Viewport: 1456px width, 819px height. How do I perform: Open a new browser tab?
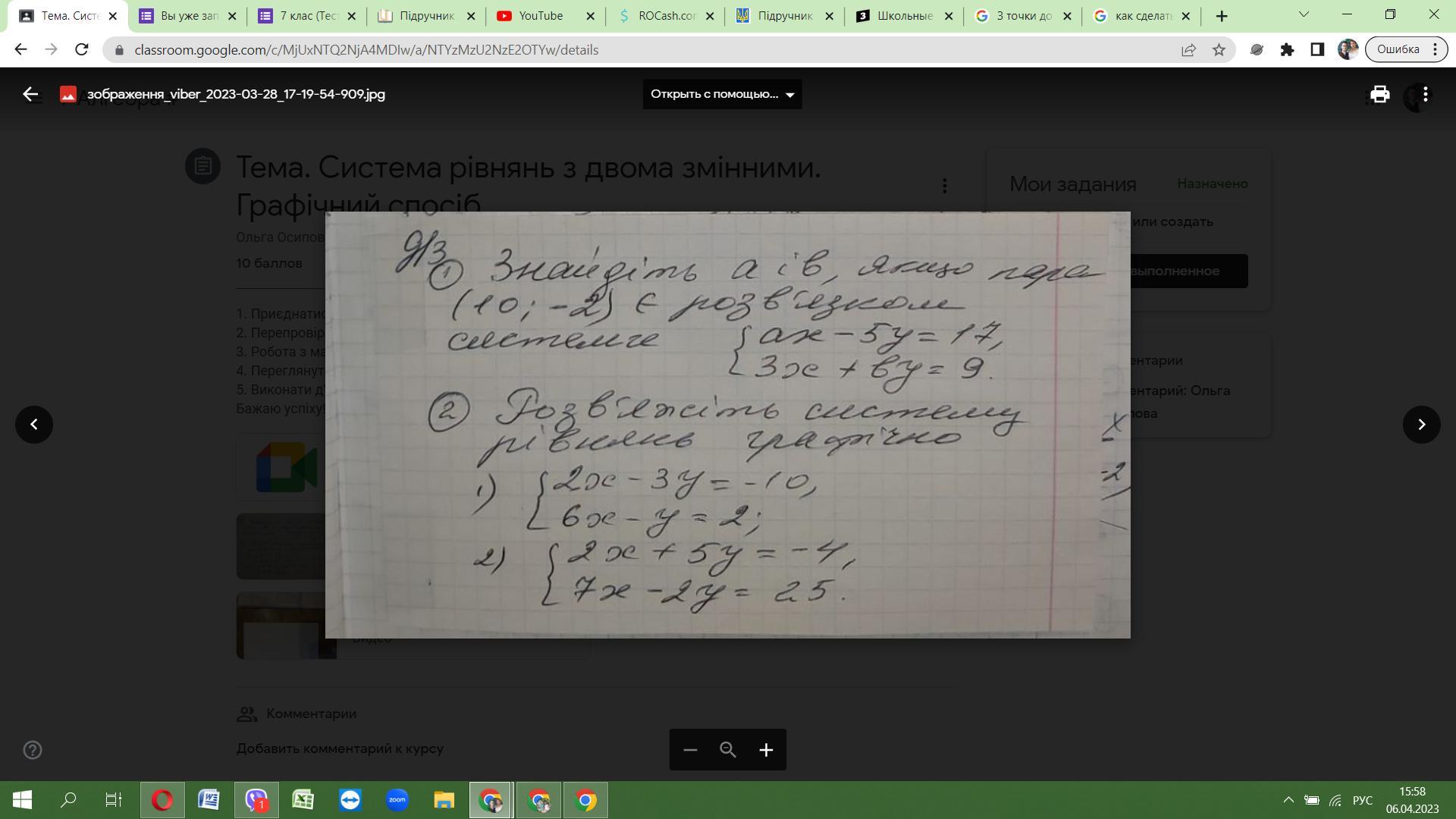pos(1222,16)
